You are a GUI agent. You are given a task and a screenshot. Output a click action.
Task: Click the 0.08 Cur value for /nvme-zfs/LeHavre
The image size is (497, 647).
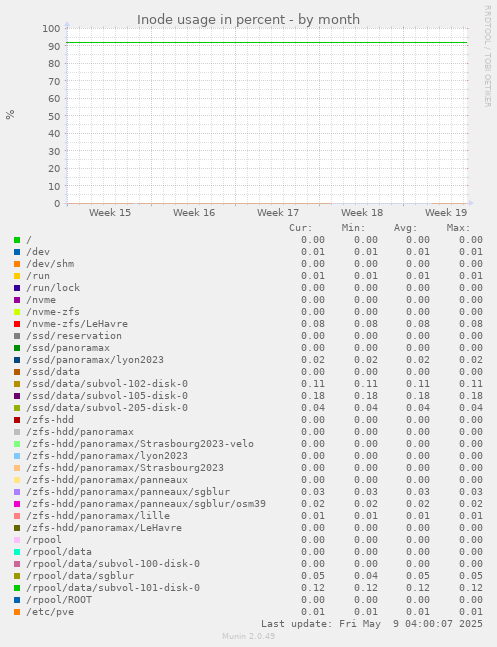313,324
